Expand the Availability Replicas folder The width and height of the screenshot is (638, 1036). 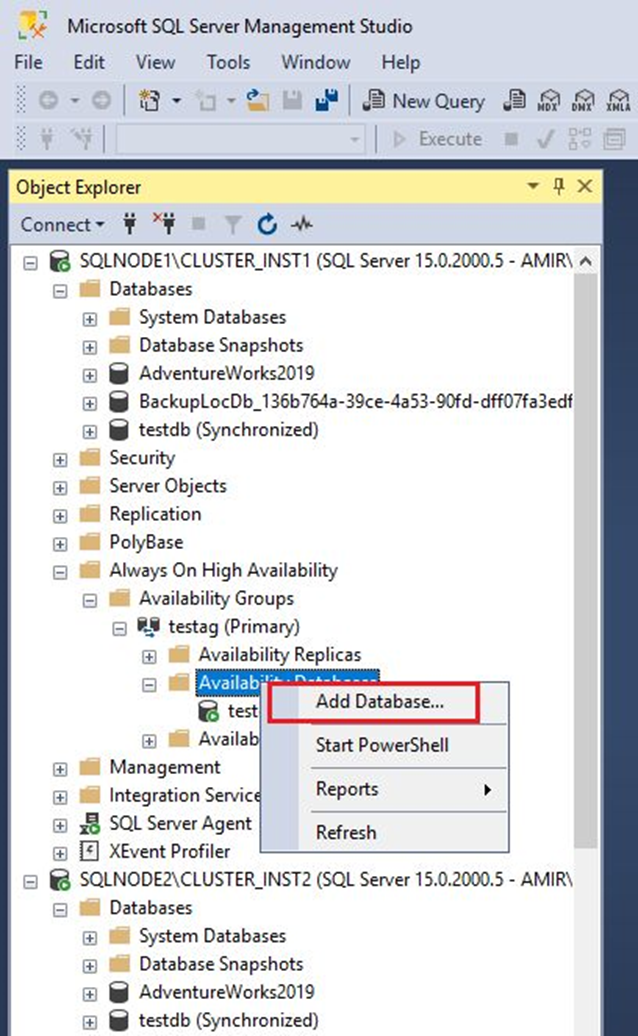[150, 656]
